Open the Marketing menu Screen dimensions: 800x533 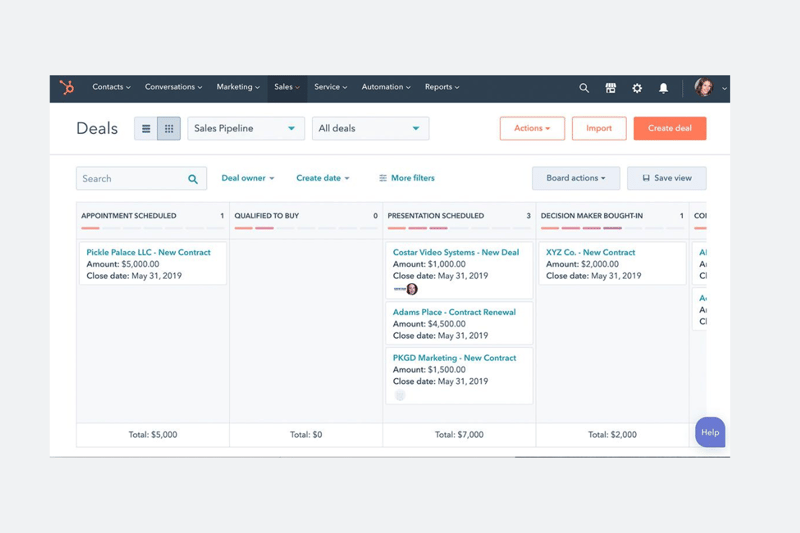[x=238, y=87]
